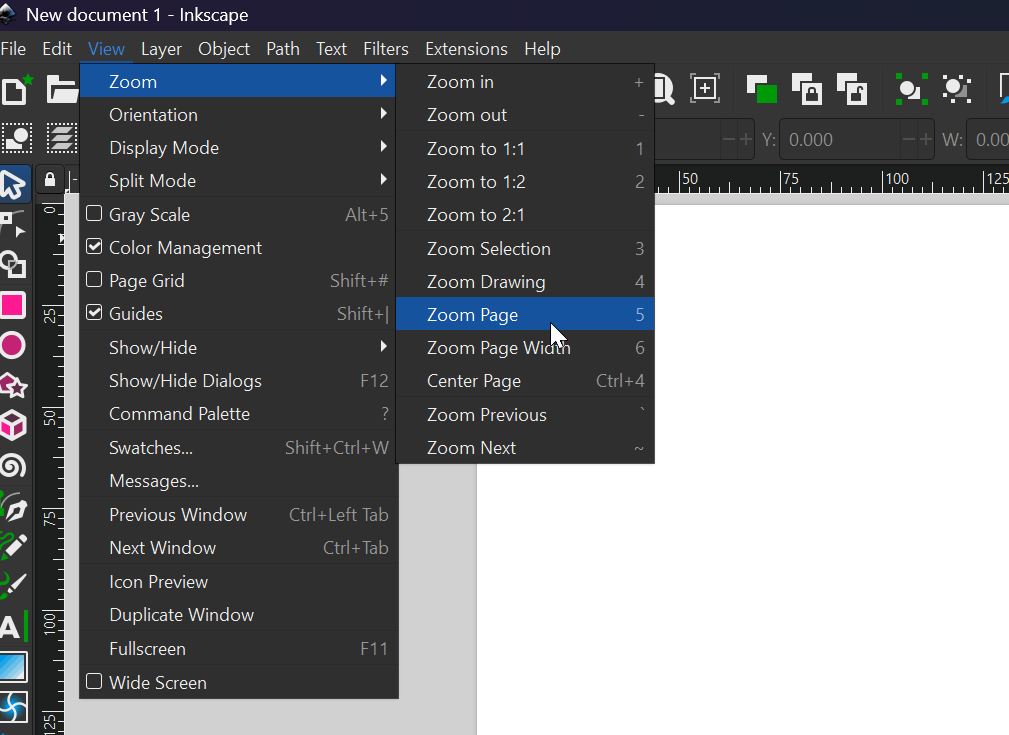1009x735 pixels.
Task: Click the icon with closed padlock over squares
Action: 807,88
